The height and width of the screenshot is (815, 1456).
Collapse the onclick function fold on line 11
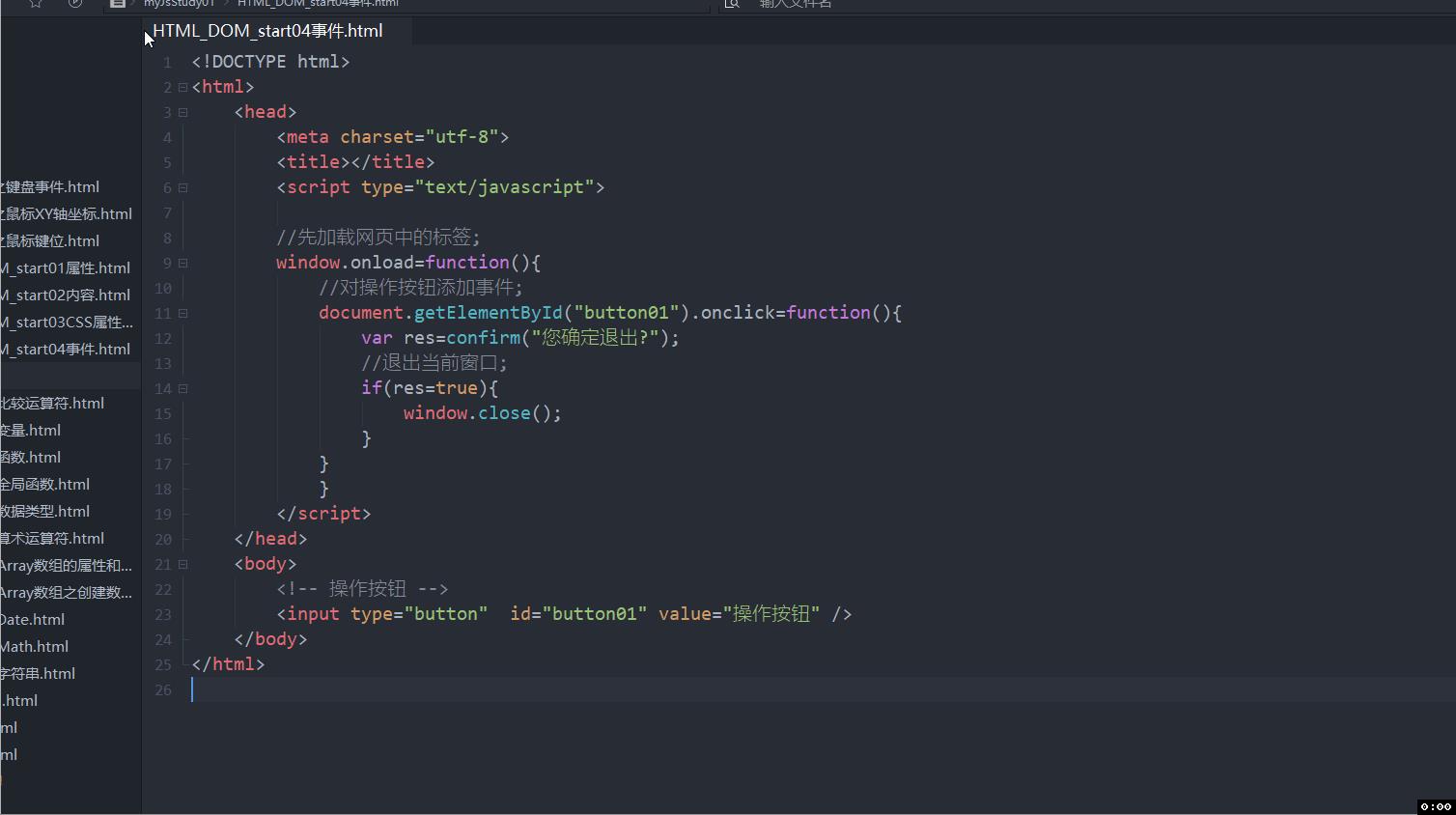pyautogui.click(x=182, y=313)
